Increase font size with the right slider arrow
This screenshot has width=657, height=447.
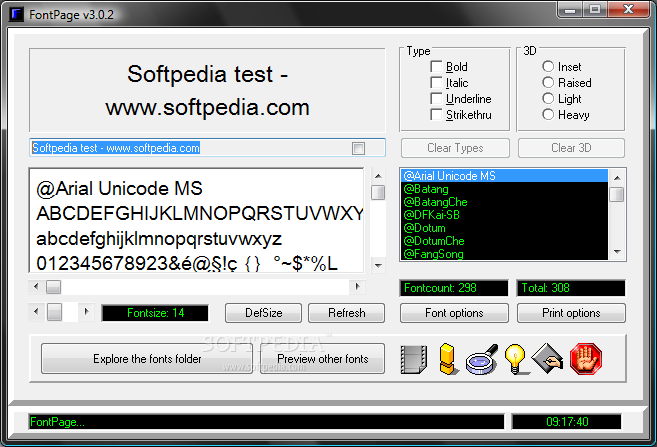[x=87, y=312]
